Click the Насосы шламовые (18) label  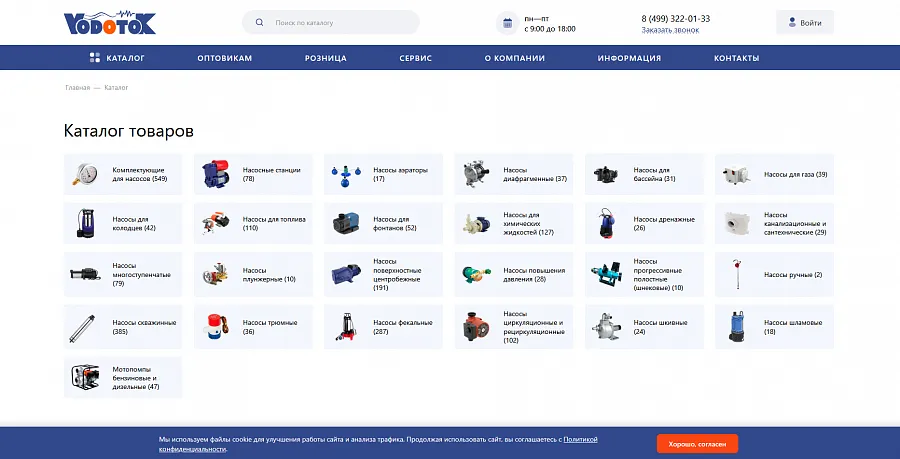tap(793, 327)
